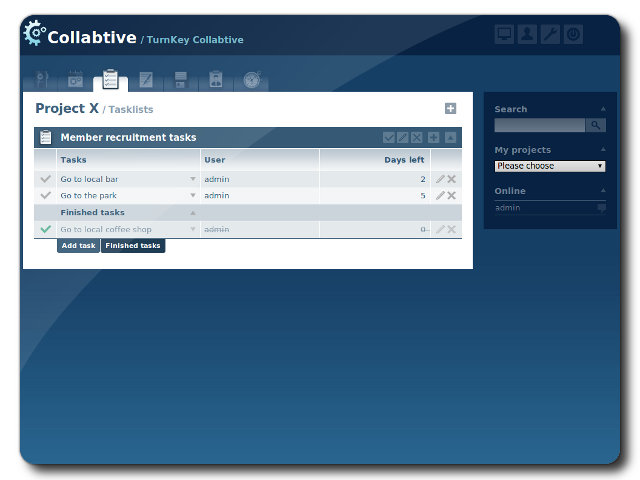Open administration wrench icon
The width and height of the screenshot is (640, 480).
point(550,35)
